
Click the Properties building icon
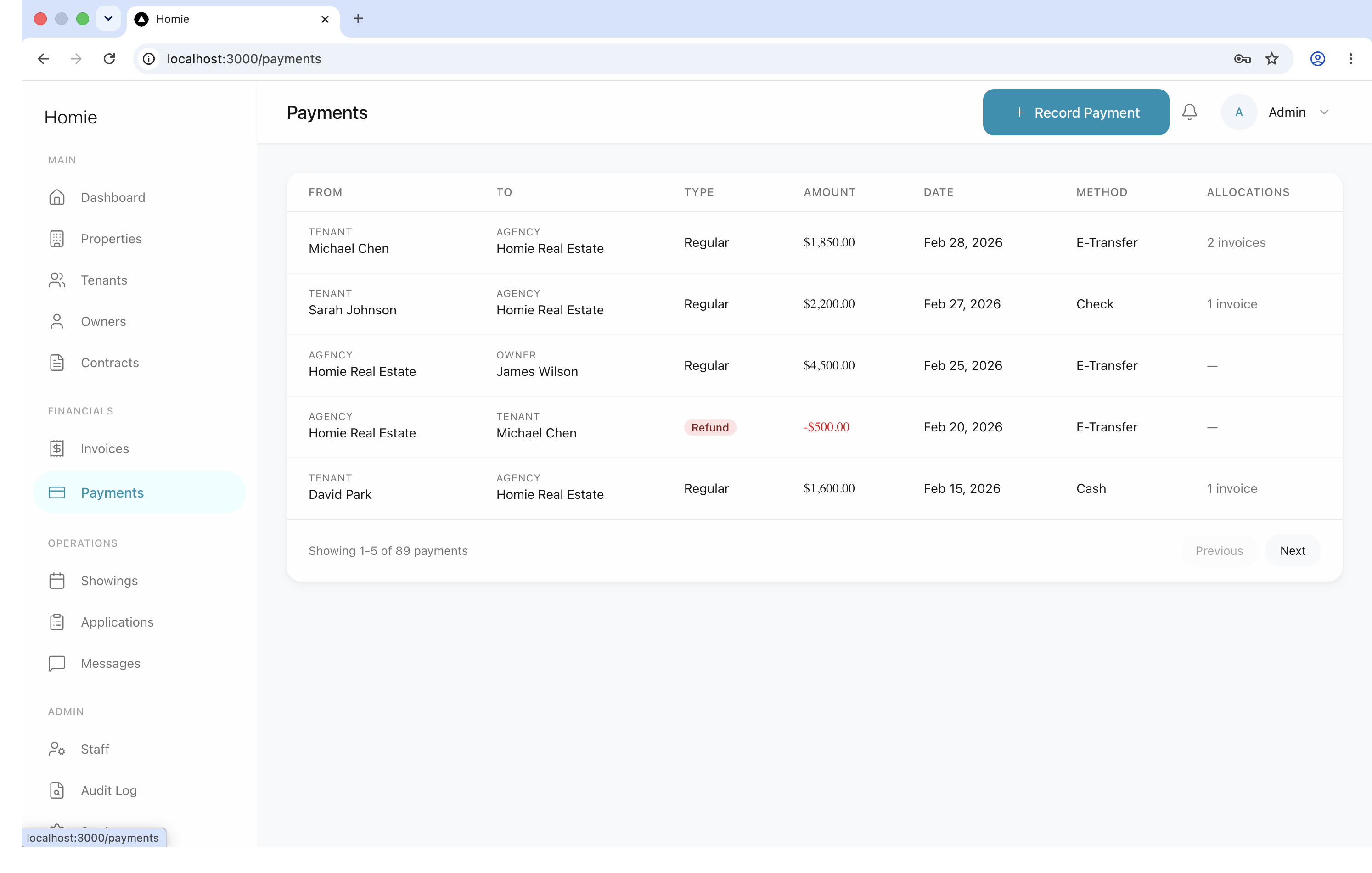(57, 239)
